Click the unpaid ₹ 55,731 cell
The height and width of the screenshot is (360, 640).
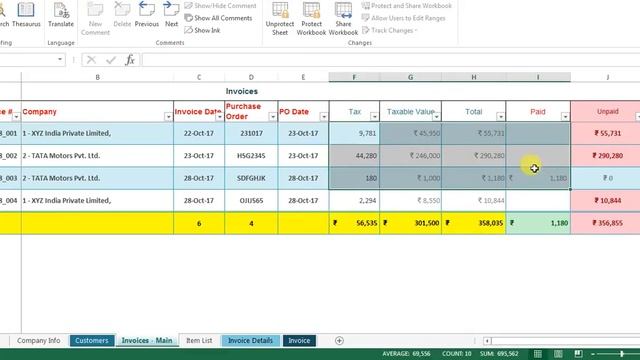click(x=607, y=133)
